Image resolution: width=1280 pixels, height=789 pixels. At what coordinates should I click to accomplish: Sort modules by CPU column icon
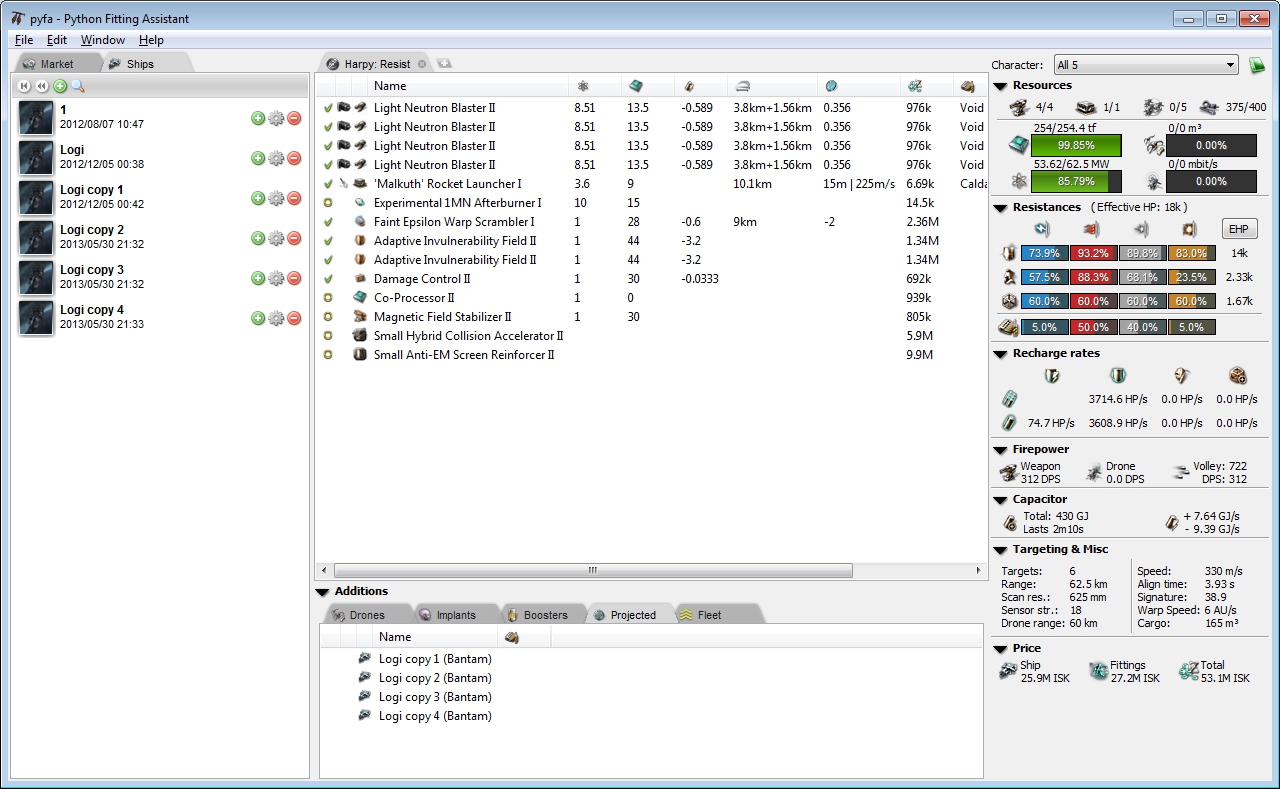pyautogui.click(x=636, y=86)
